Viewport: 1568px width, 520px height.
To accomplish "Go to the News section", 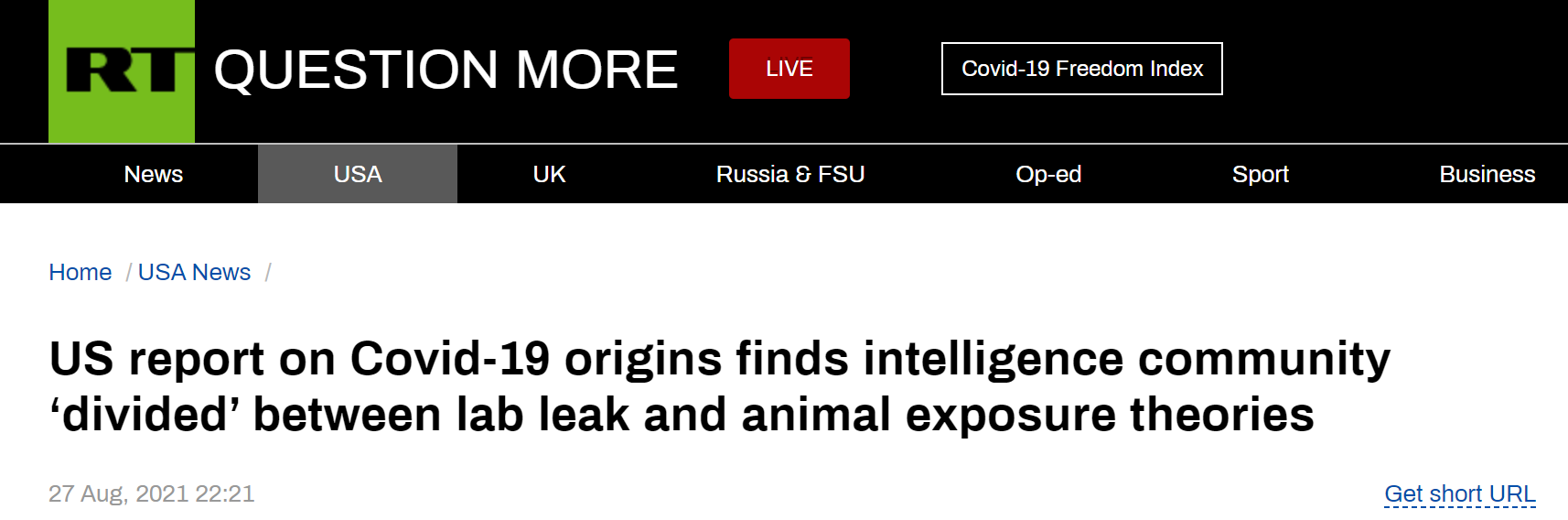I will (x=154, y=174).
